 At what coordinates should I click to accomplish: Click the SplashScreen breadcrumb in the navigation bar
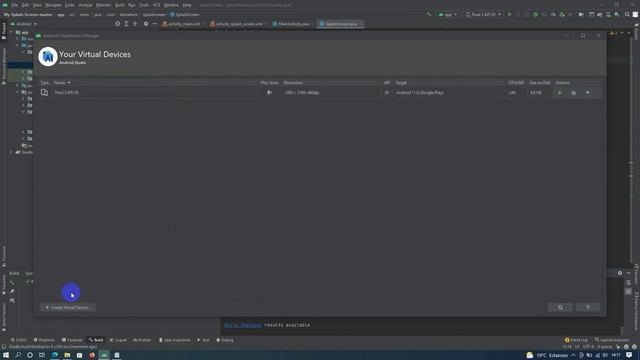click(x=184, y=14)
